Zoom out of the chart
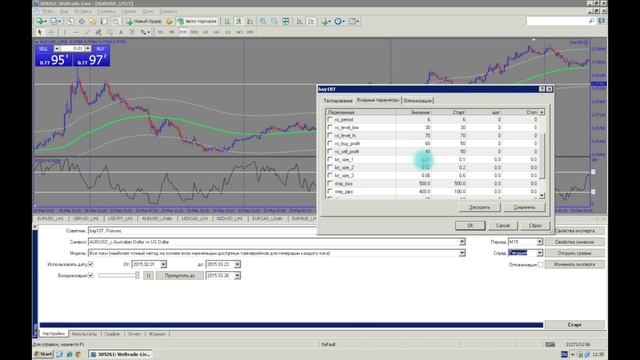The image size is (640, 360). (x=274, y=21)
